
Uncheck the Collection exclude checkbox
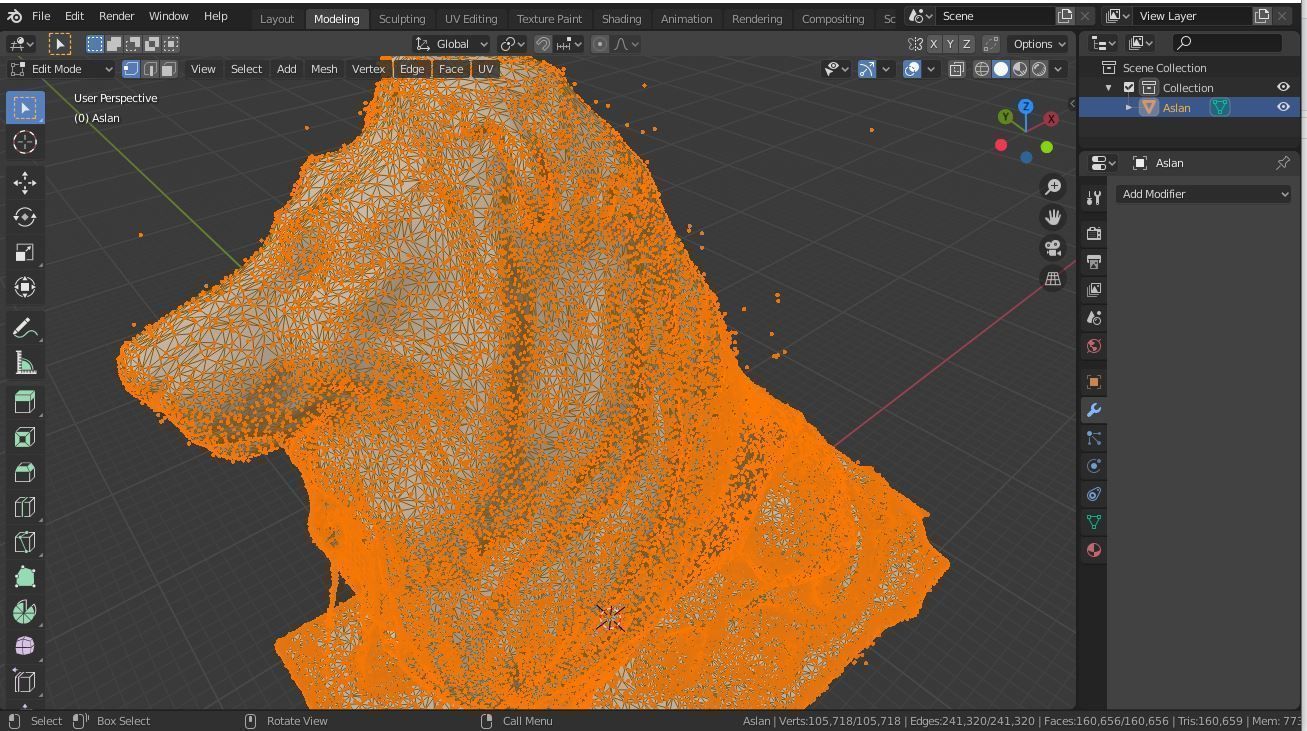1129,87
